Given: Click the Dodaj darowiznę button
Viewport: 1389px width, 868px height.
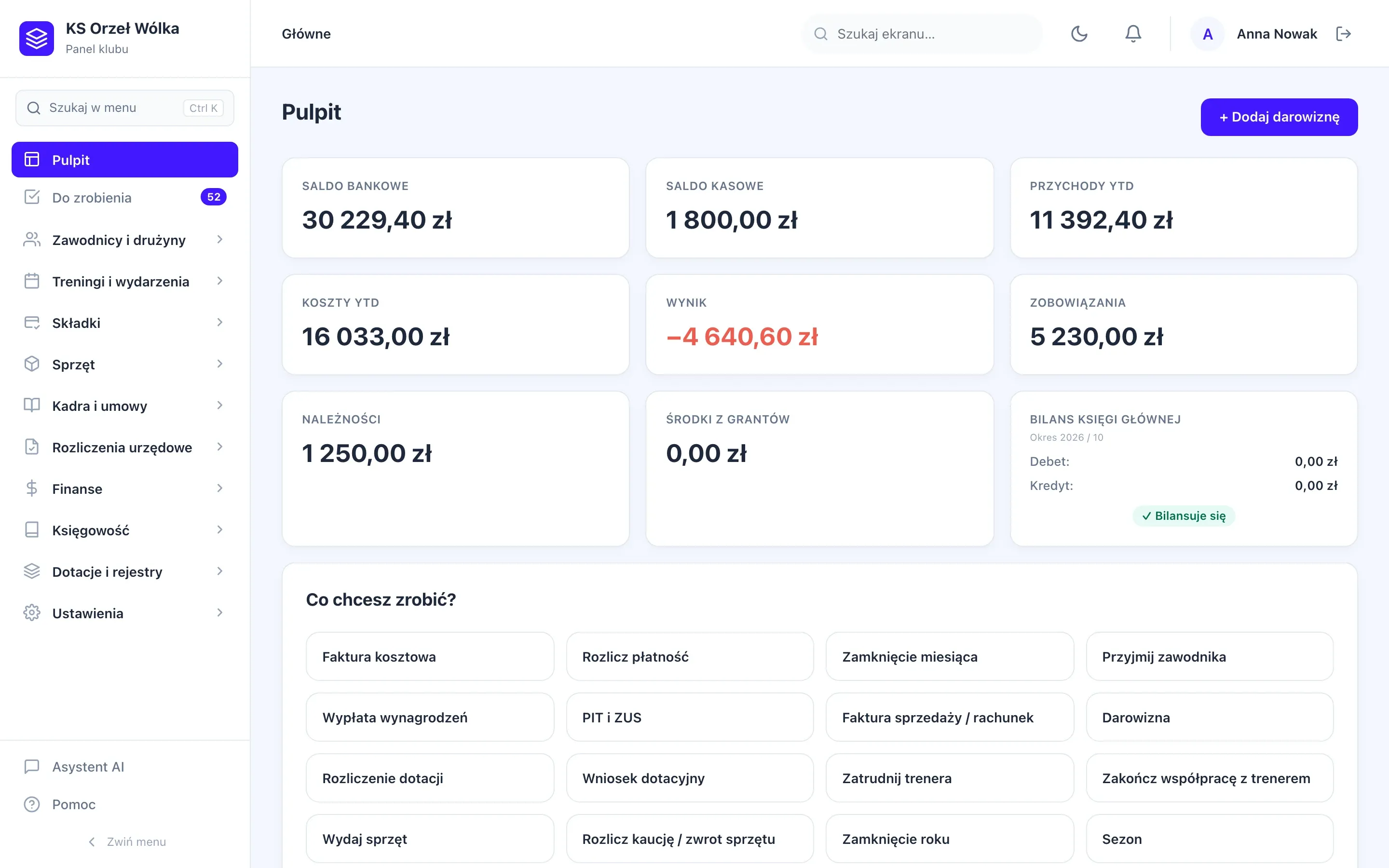Looking at the screenshot, I should pyautogui.click(x=1279, y=117).
